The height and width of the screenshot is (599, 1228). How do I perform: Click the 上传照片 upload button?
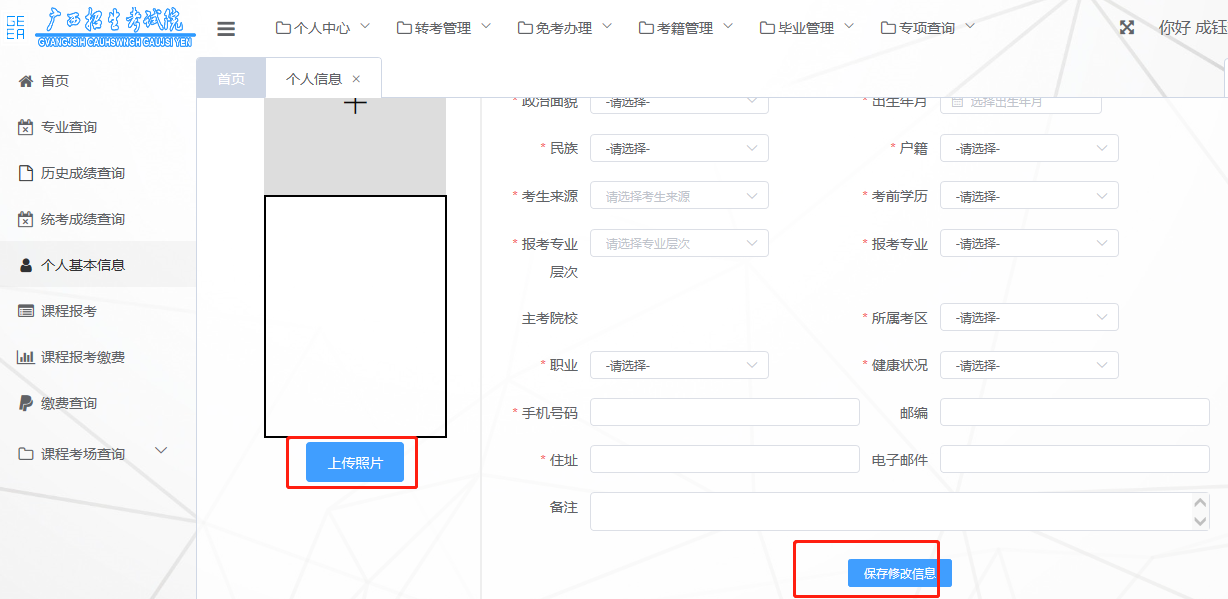[355, 461]
